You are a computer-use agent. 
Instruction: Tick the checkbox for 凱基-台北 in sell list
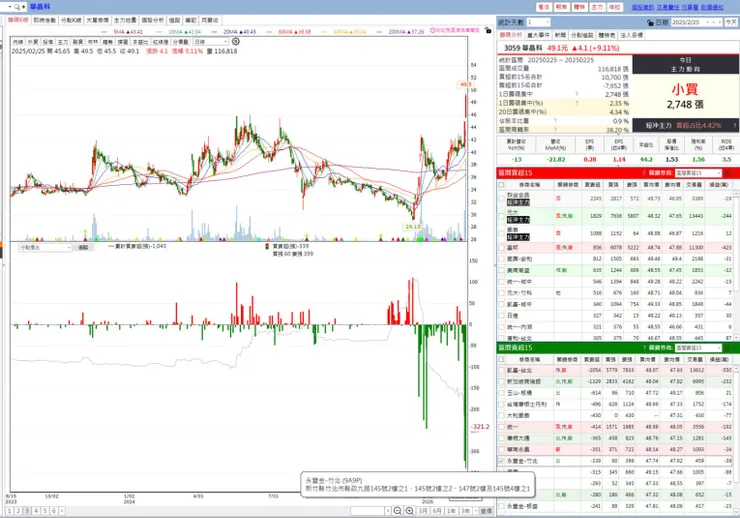click(x=501, y=370)
